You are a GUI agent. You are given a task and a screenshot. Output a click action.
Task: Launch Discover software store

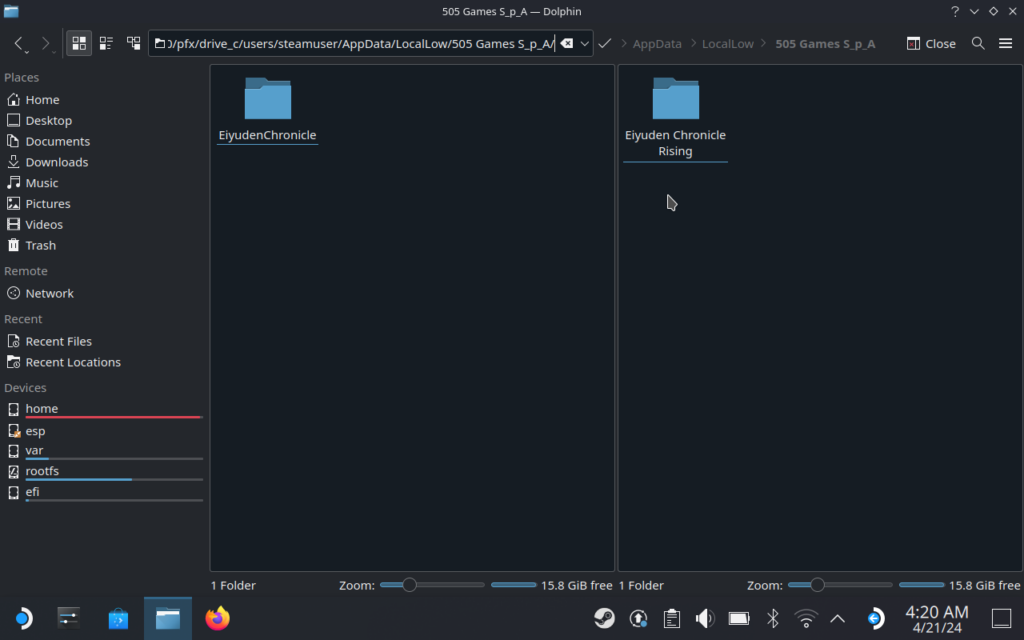118,618
